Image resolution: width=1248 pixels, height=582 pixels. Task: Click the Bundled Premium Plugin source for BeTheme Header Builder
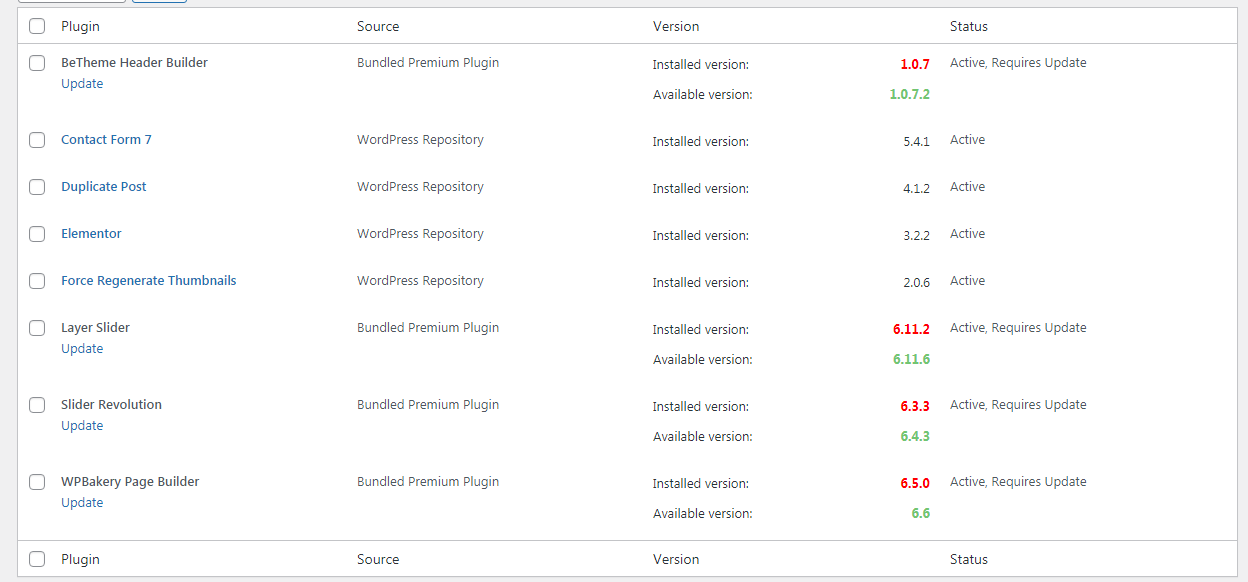tap(428, 63)
